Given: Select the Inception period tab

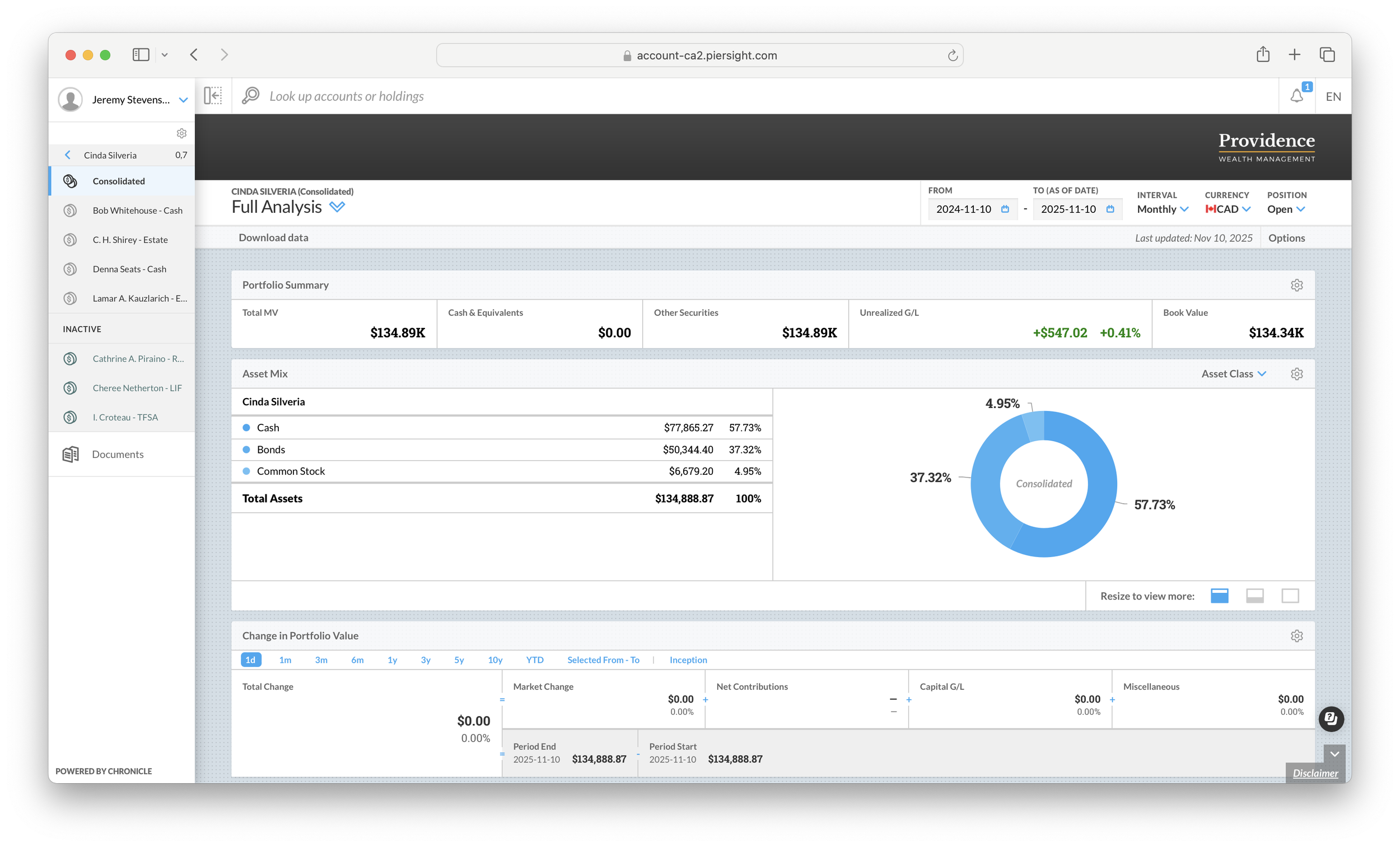Looking at the screenshot, I should tap(688, 659).
